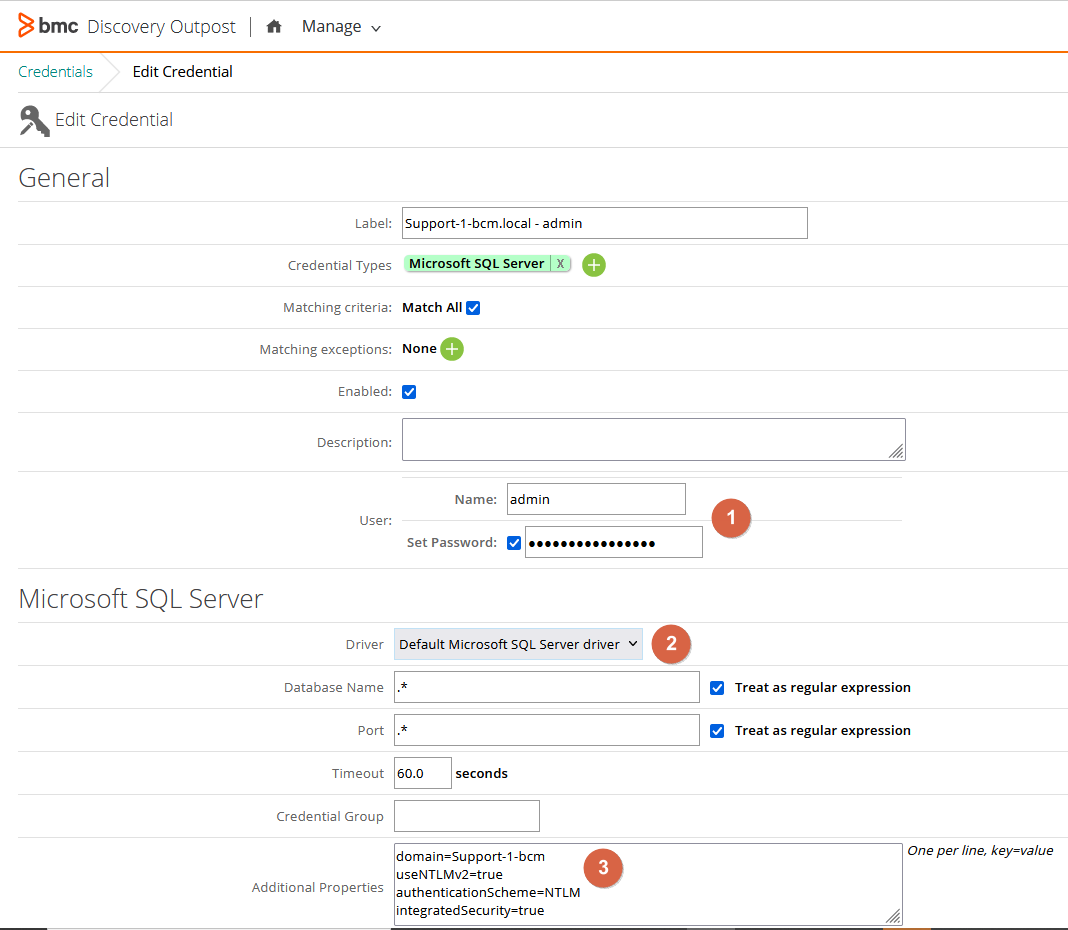Edit the Port field
Viewport: 1068px width, 930px height.
click(x=547, y=730)
